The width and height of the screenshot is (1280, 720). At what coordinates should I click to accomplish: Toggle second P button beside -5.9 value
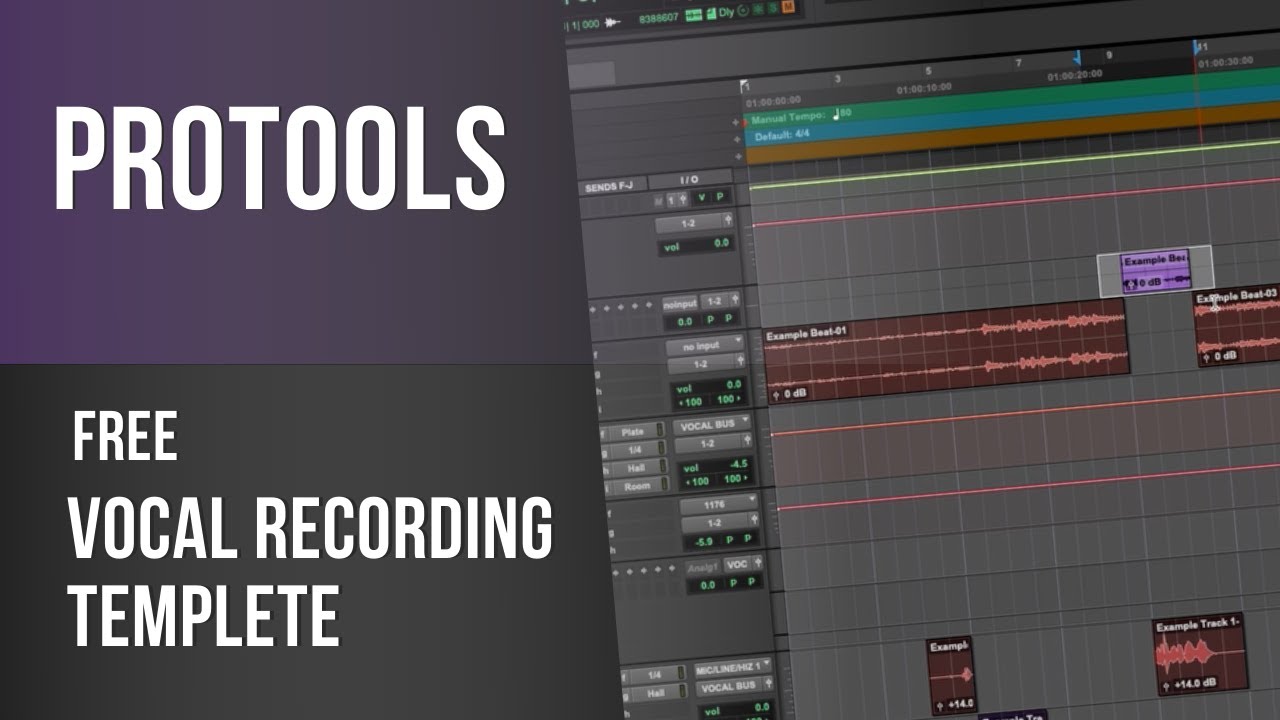(x=748, y=538)
